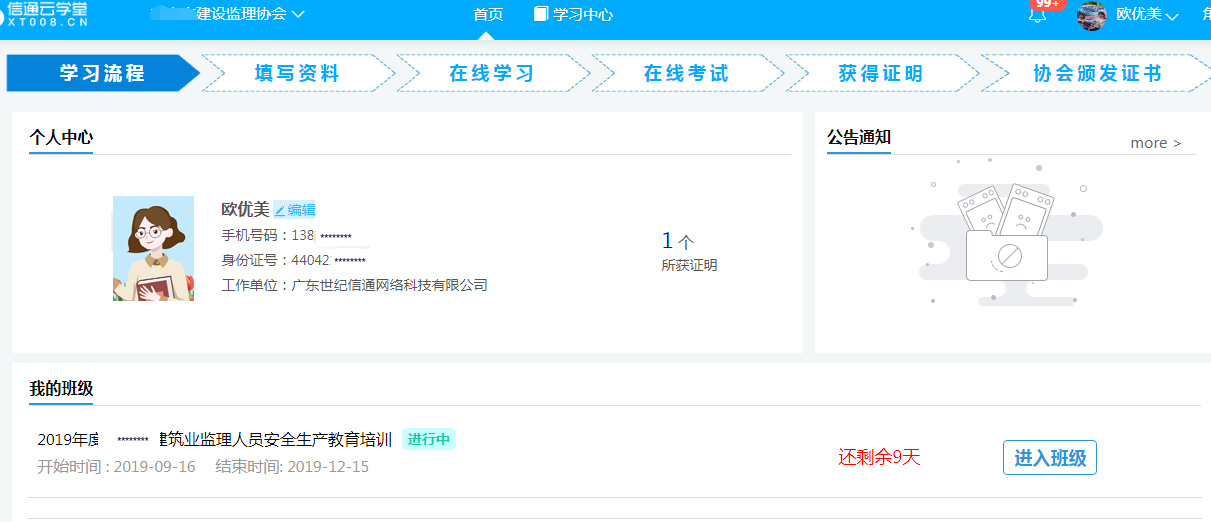Open the 安全生产教育培训 class title

pos(275,439)
